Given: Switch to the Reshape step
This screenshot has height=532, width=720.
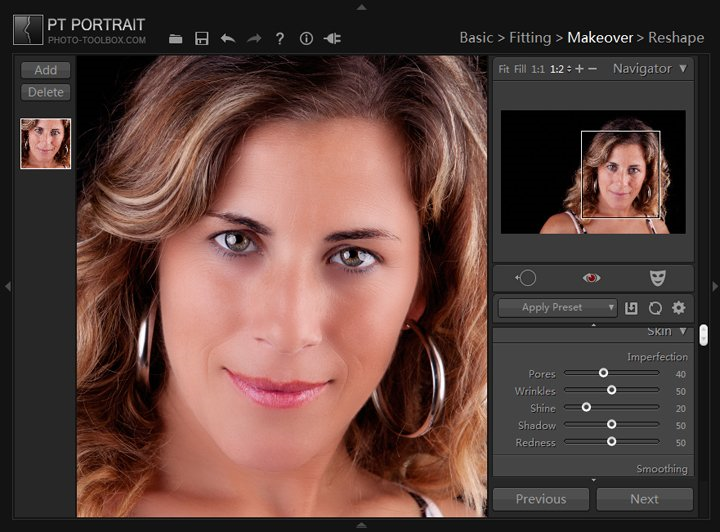Looking at the screenshot, I should 675,37.
